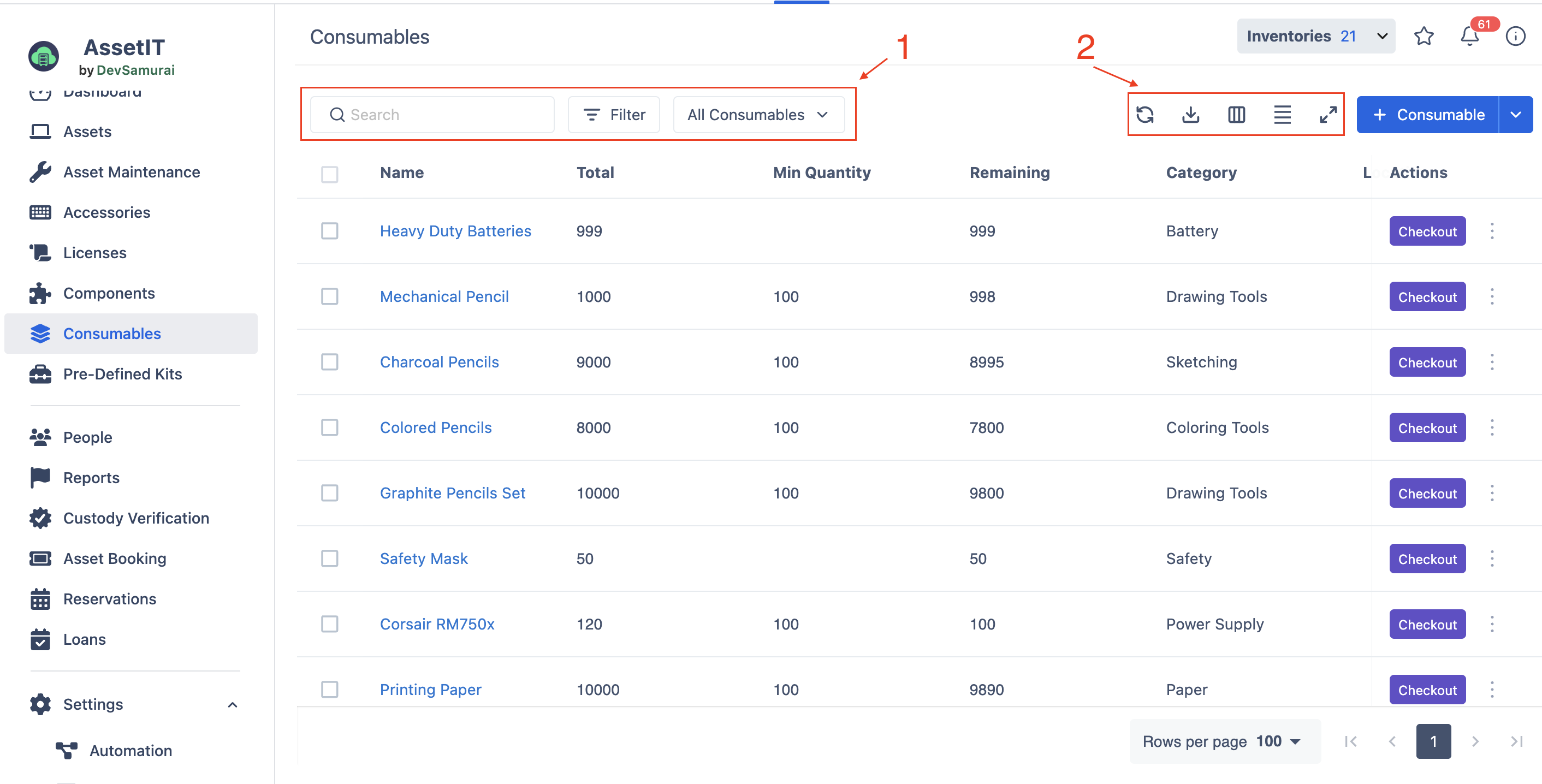Click the info circle icon
Viewport: 1542px width, 784px height.
(x=1515, y=37)
